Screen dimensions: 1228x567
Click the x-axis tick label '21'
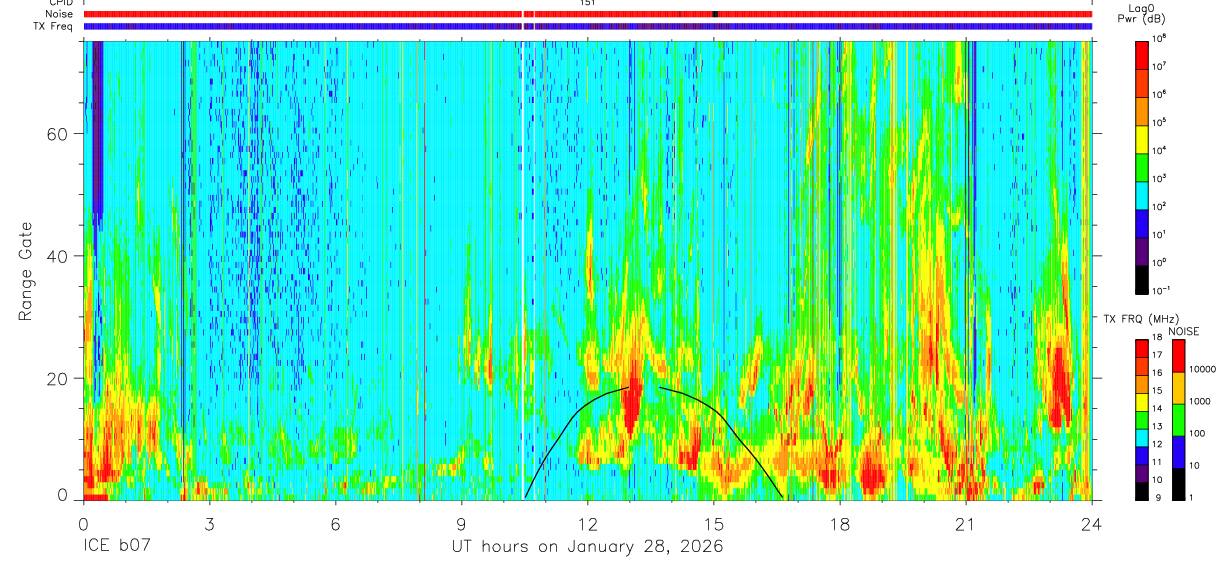(966, 523)
